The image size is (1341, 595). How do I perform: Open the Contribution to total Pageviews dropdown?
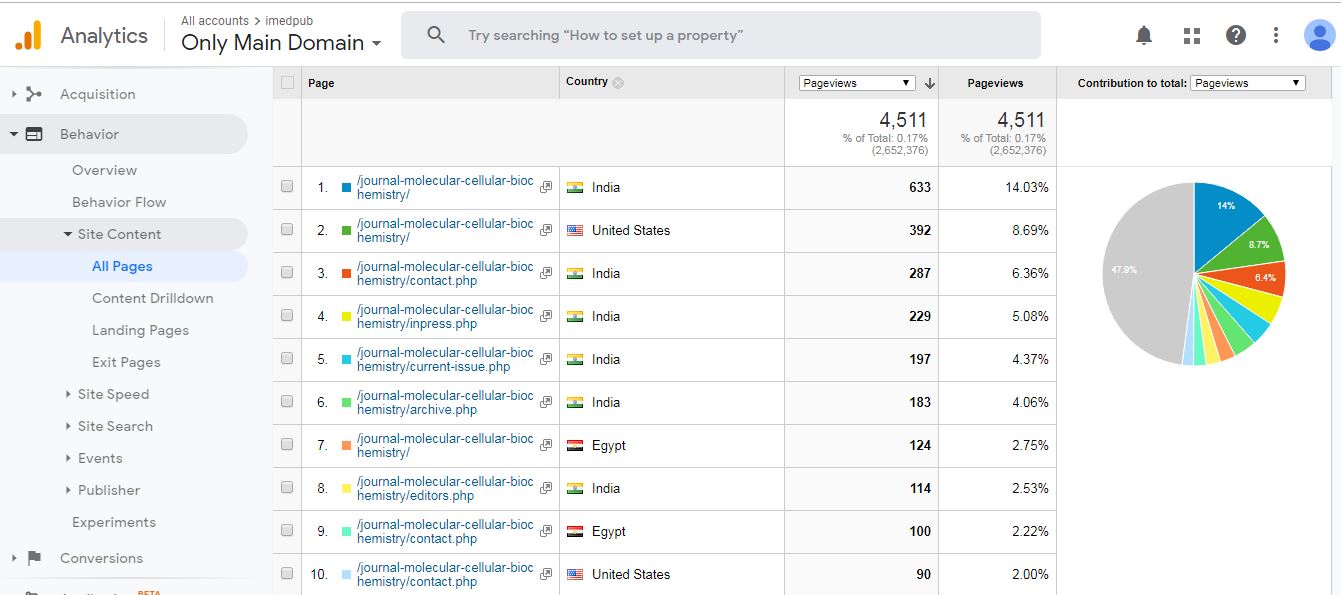[1247, 83]
